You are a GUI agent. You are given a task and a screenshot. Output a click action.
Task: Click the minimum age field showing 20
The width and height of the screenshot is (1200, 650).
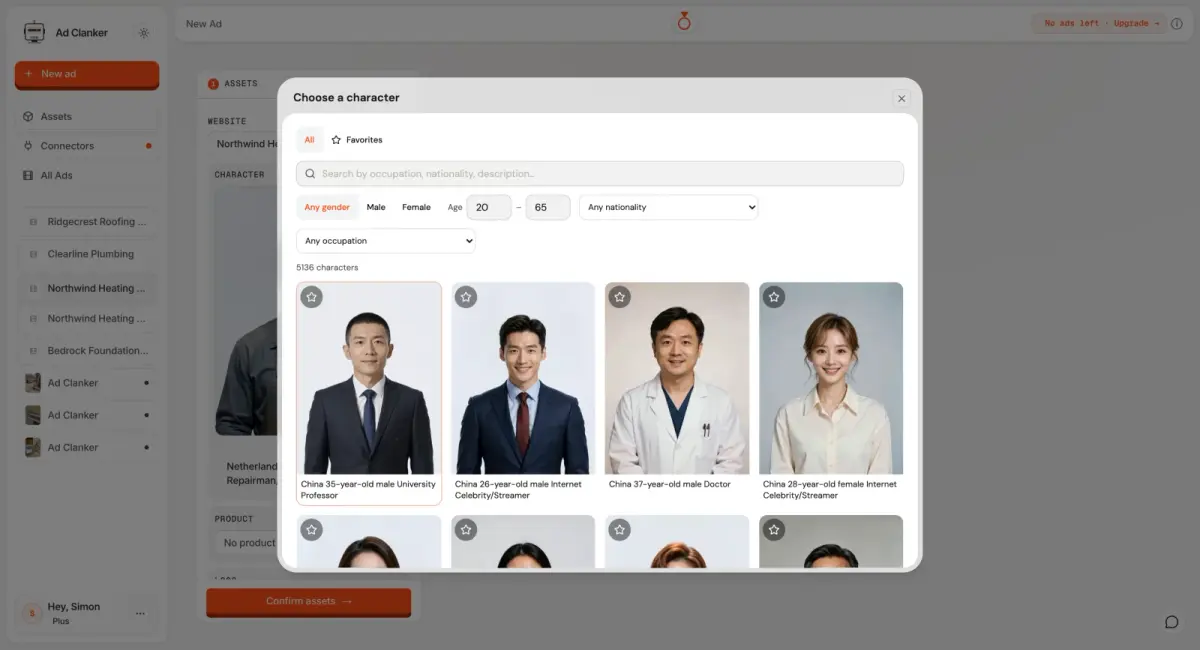tap(488, 207)
